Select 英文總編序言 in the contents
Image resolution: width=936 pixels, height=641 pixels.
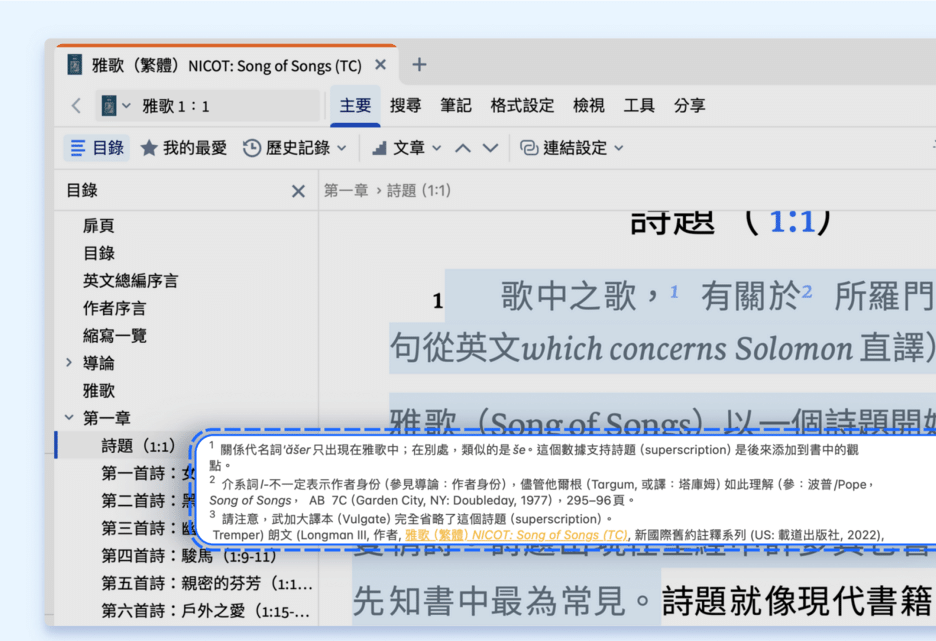(x=130, y=281)
